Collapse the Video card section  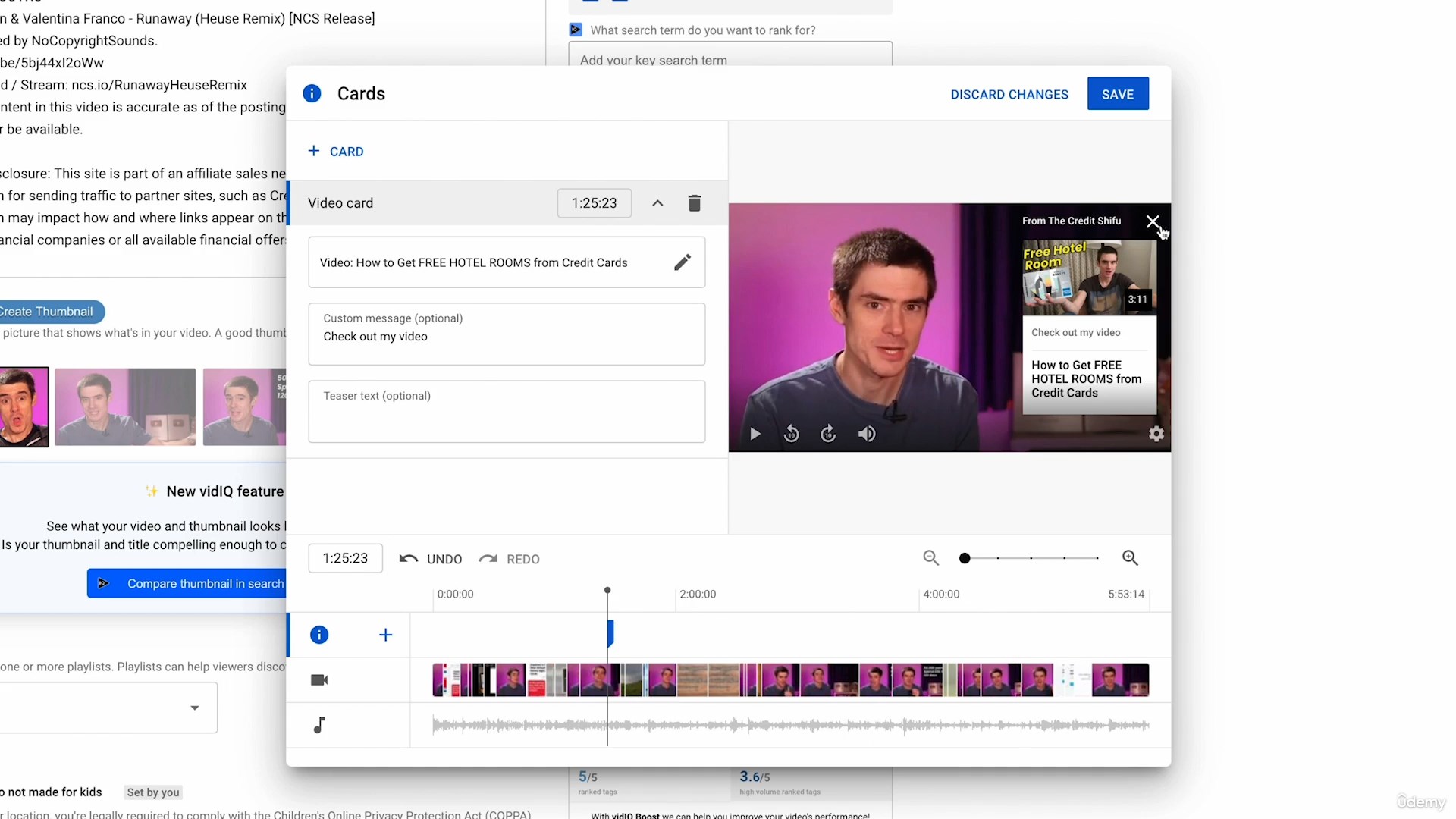[657, 203]
